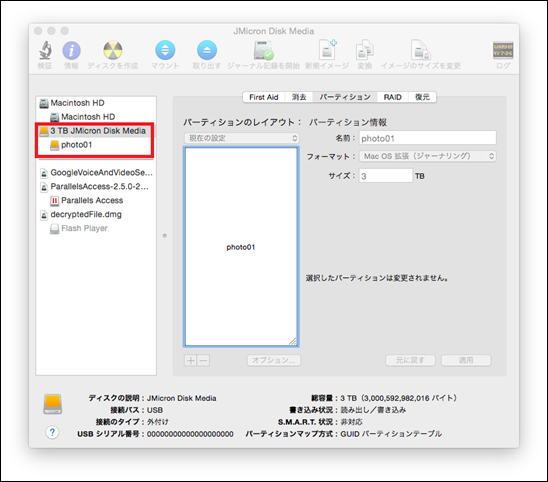Switch to the First Aid tab
Viewport: 548px width, 482px height.
264,97
